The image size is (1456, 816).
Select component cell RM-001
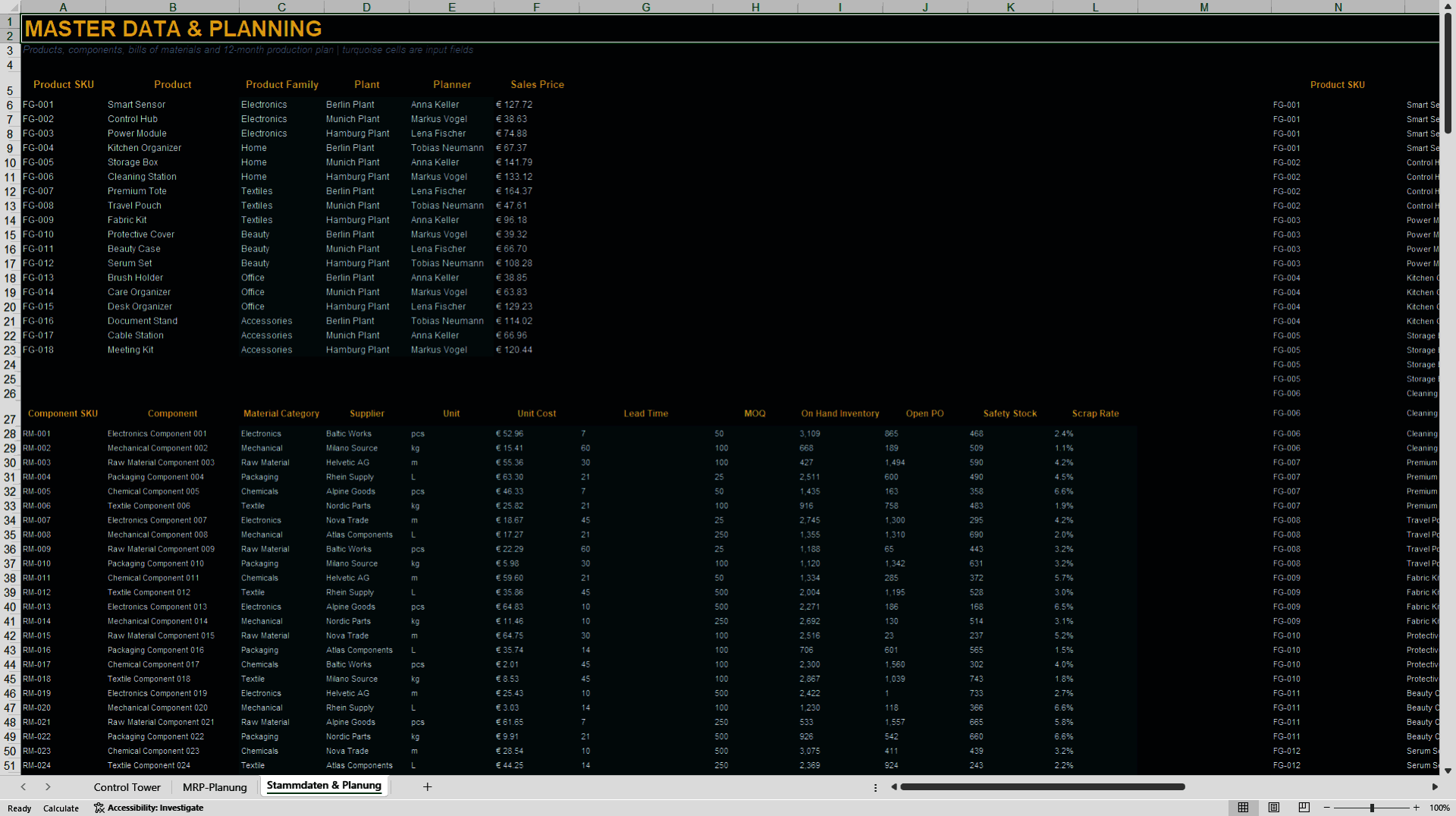coord(63,434)
